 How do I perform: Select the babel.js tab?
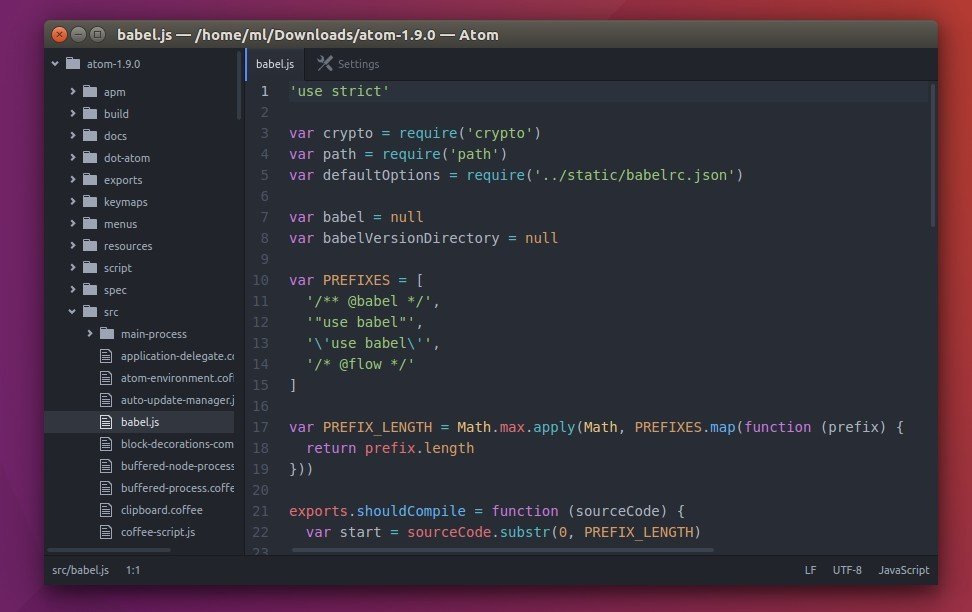pyautogui.click(x=275, y=63)
